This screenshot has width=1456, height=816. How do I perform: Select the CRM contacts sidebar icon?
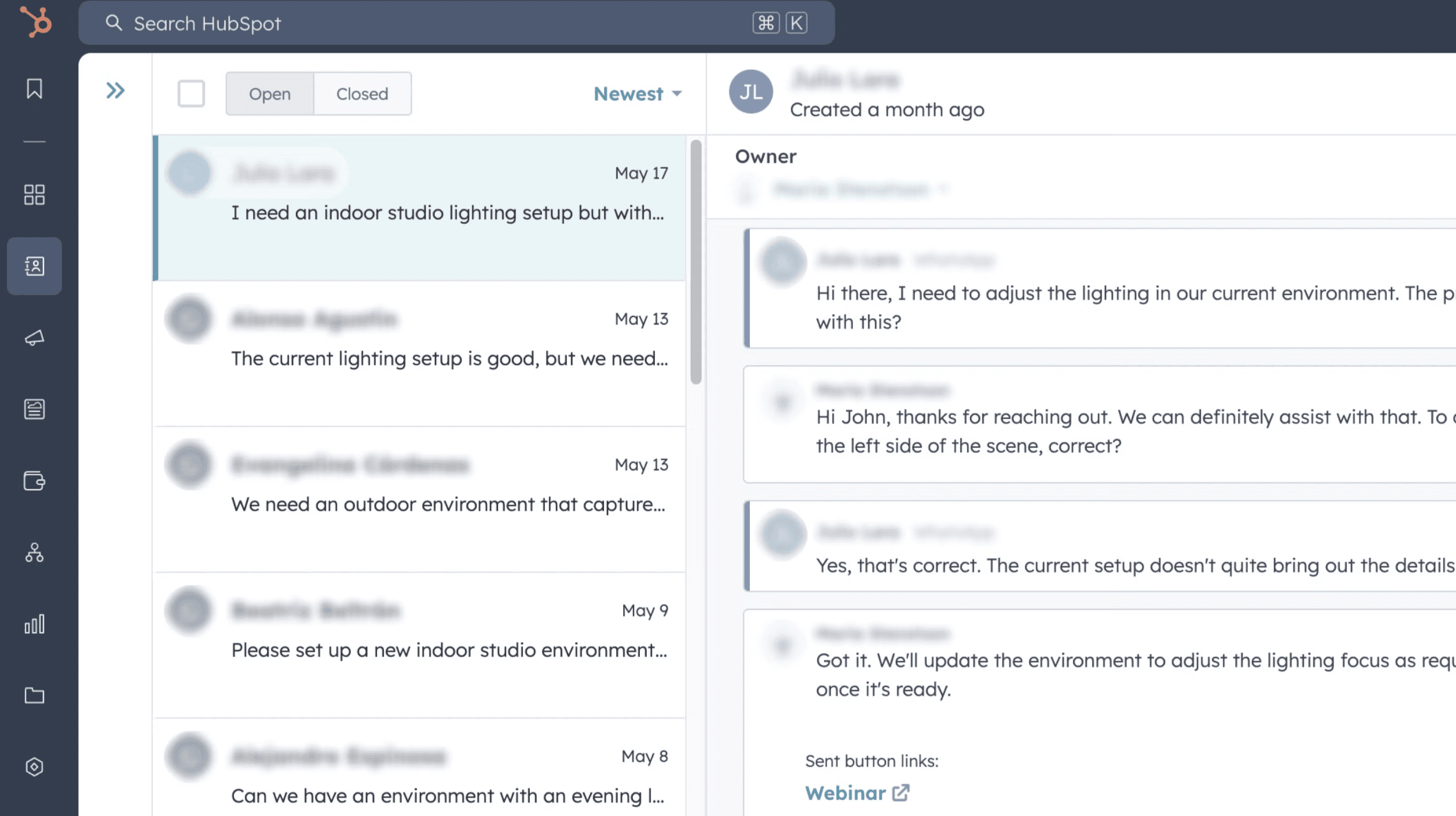tap(34, 266)
